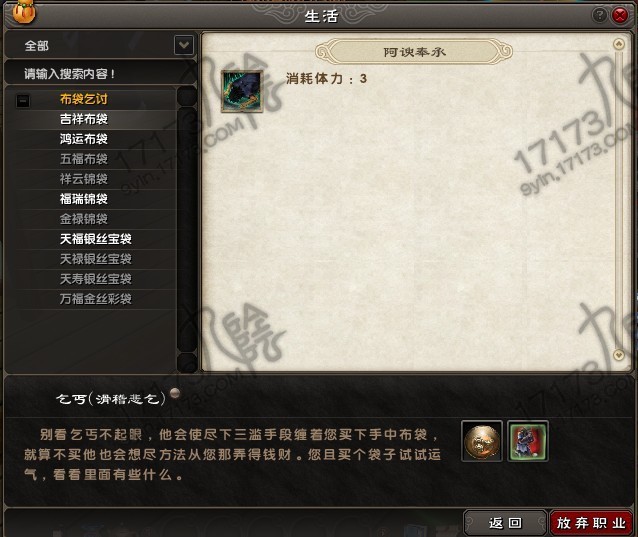Click the orange gourd icon in title bar
This screenshot has width=638, height=537.
[24, 12]
